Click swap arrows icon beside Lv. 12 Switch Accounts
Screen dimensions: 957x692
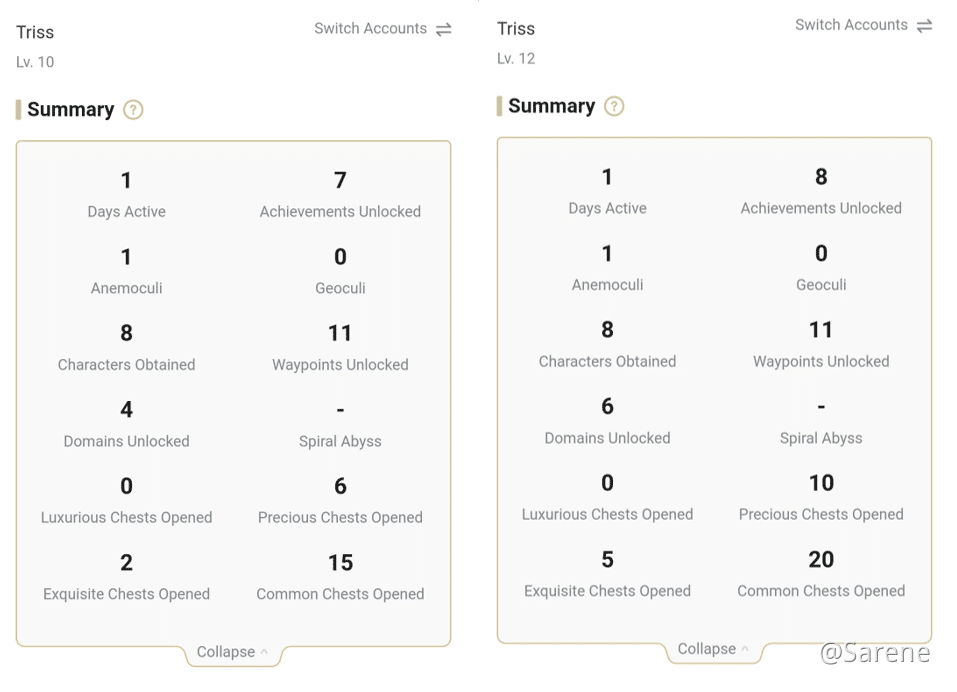coord(925,25)
